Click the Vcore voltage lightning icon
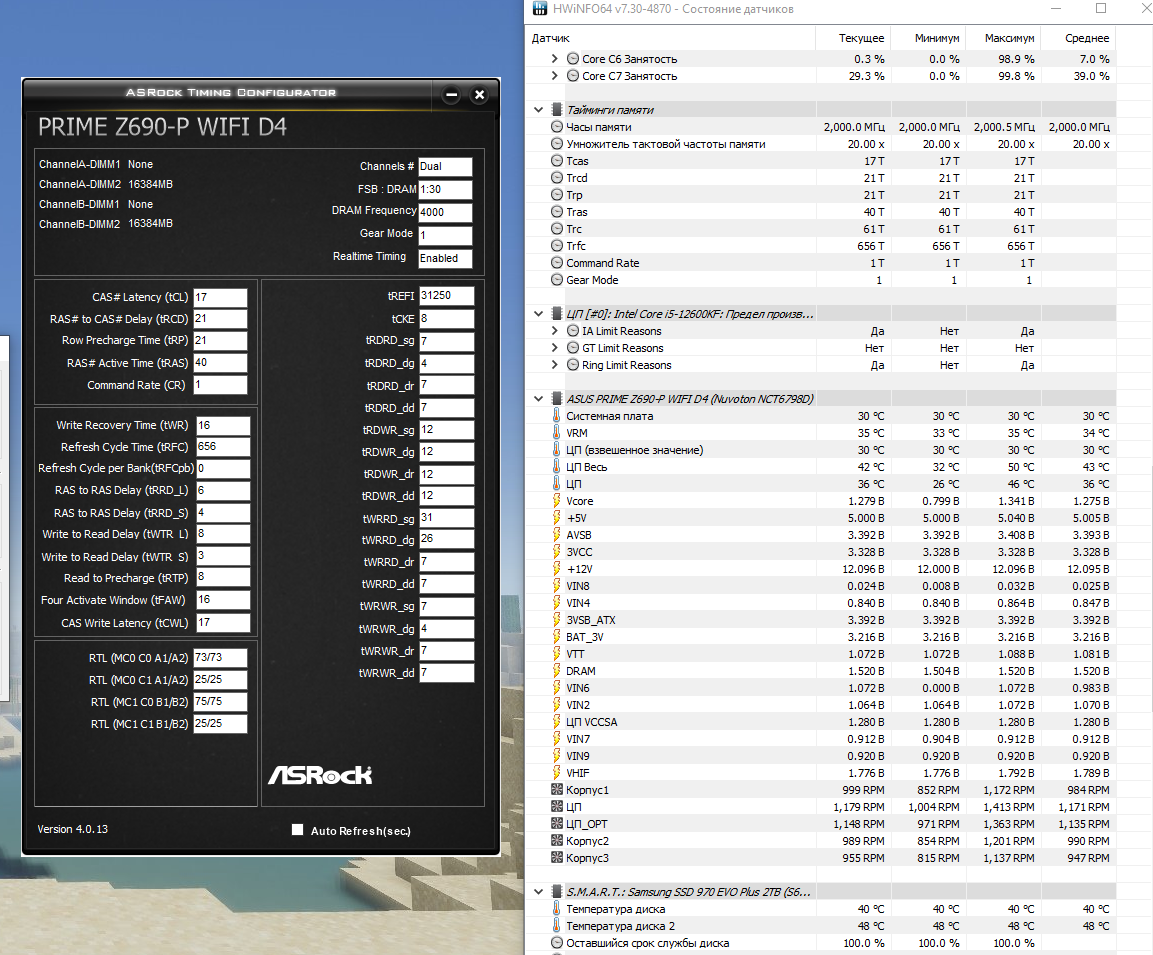This screenshot has width=1153, height=955. point(557,501)
